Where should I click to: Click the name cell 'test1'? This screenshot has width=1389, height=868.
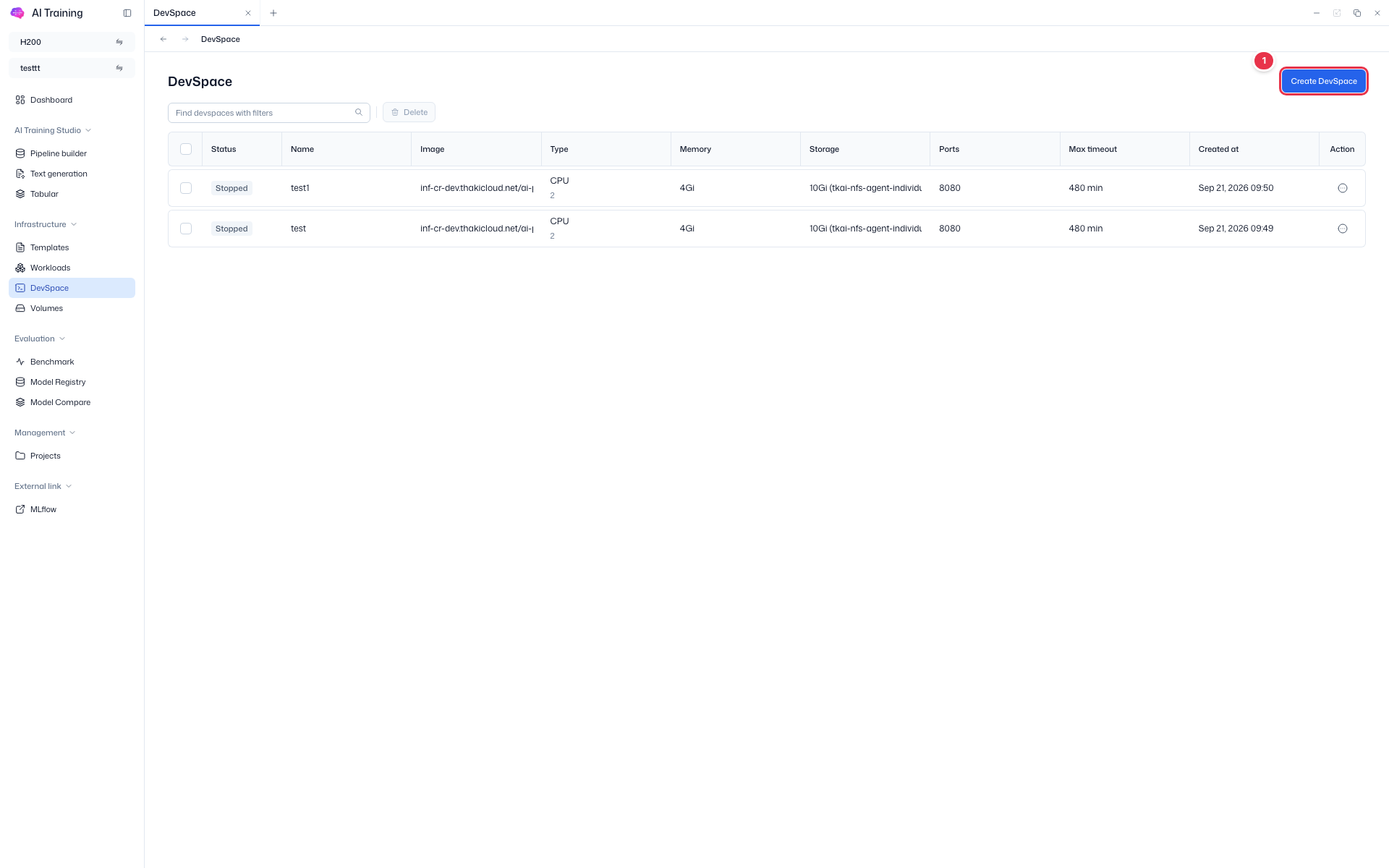coord(300,188)
